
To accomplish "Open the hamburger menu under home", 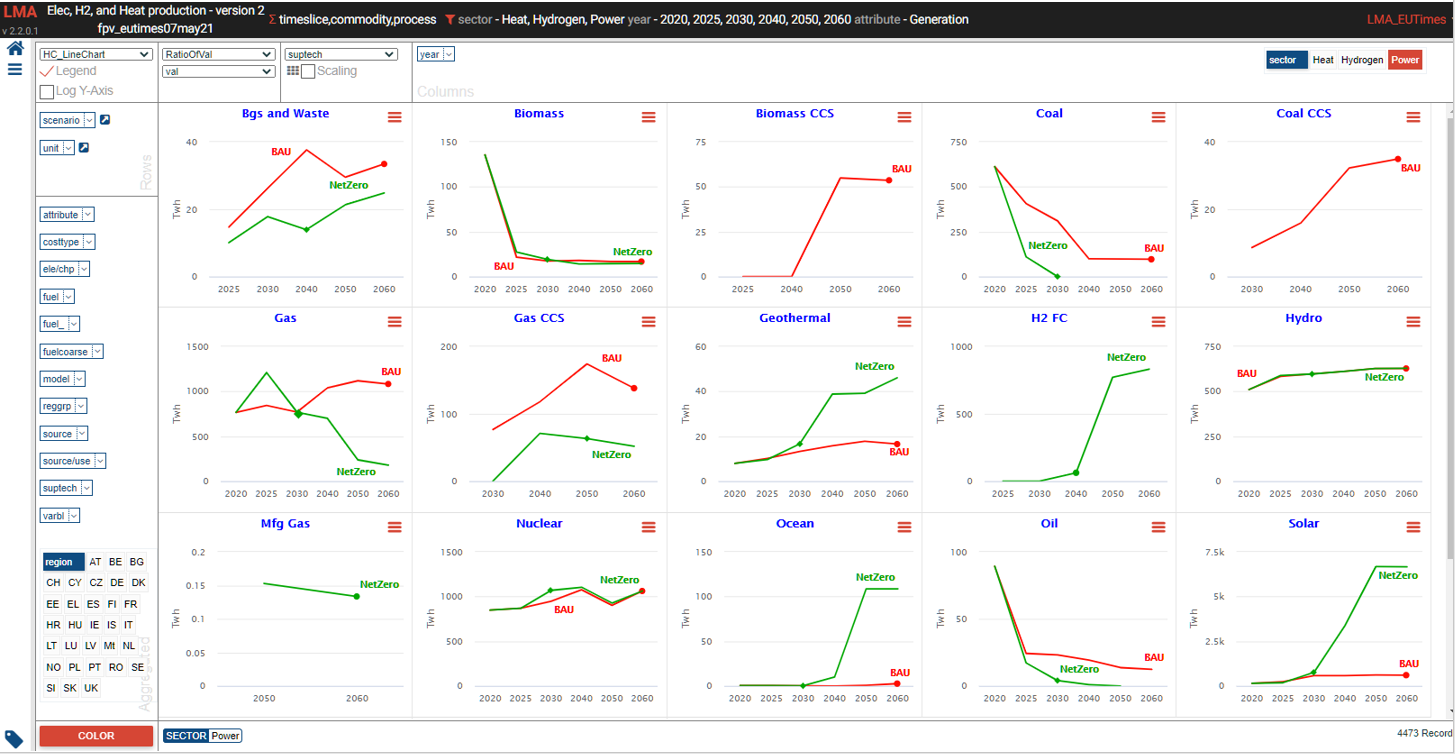I will (x=15, y=69).
